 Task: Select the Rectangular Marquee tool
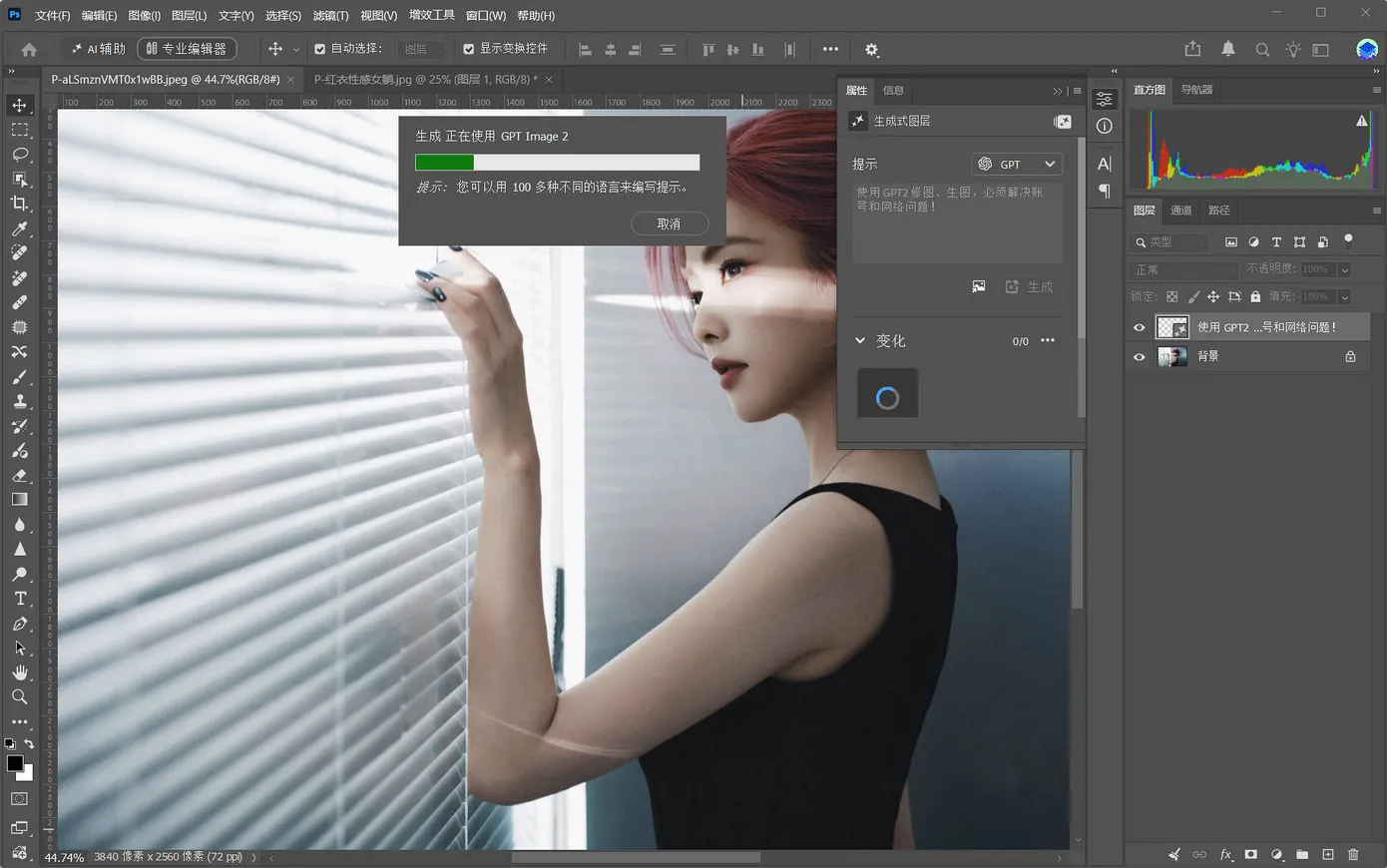click(x=19, y=130)
